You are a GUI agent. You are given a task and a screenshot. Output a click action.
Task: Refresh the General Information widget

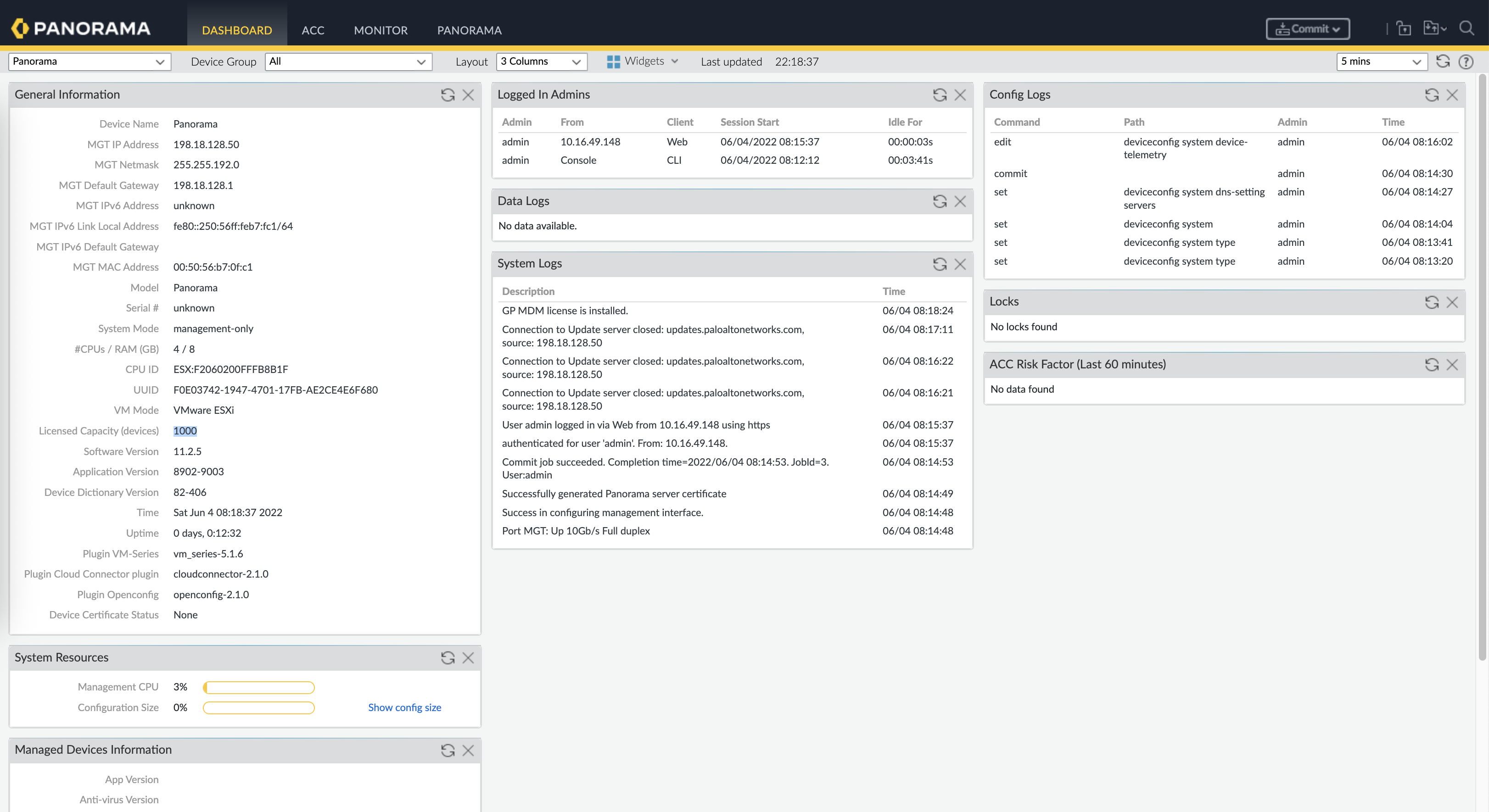(448, 95)
